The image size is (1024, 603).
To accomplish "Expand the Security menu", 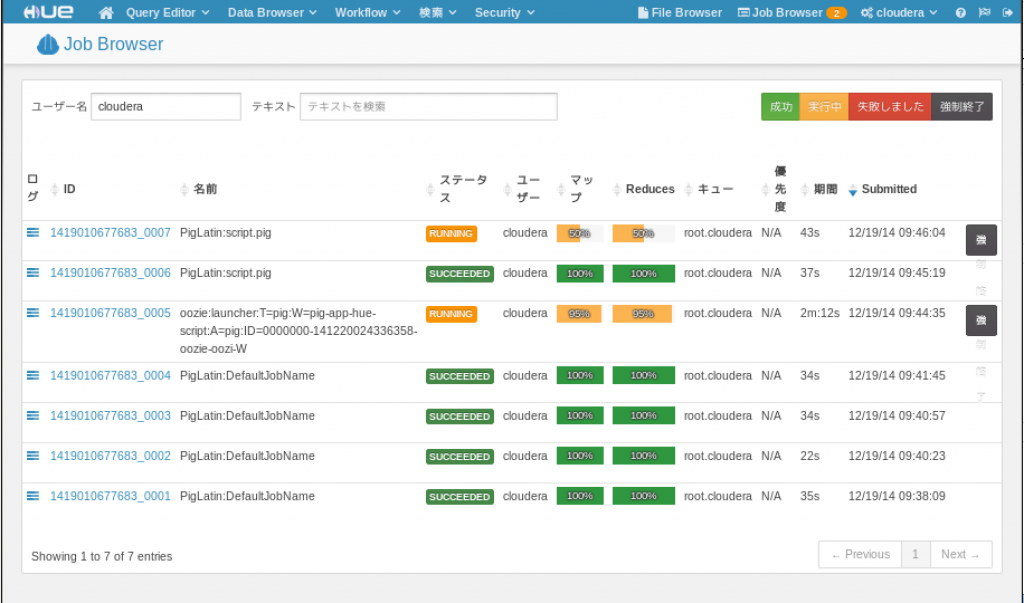I will (x=505, y=12).
